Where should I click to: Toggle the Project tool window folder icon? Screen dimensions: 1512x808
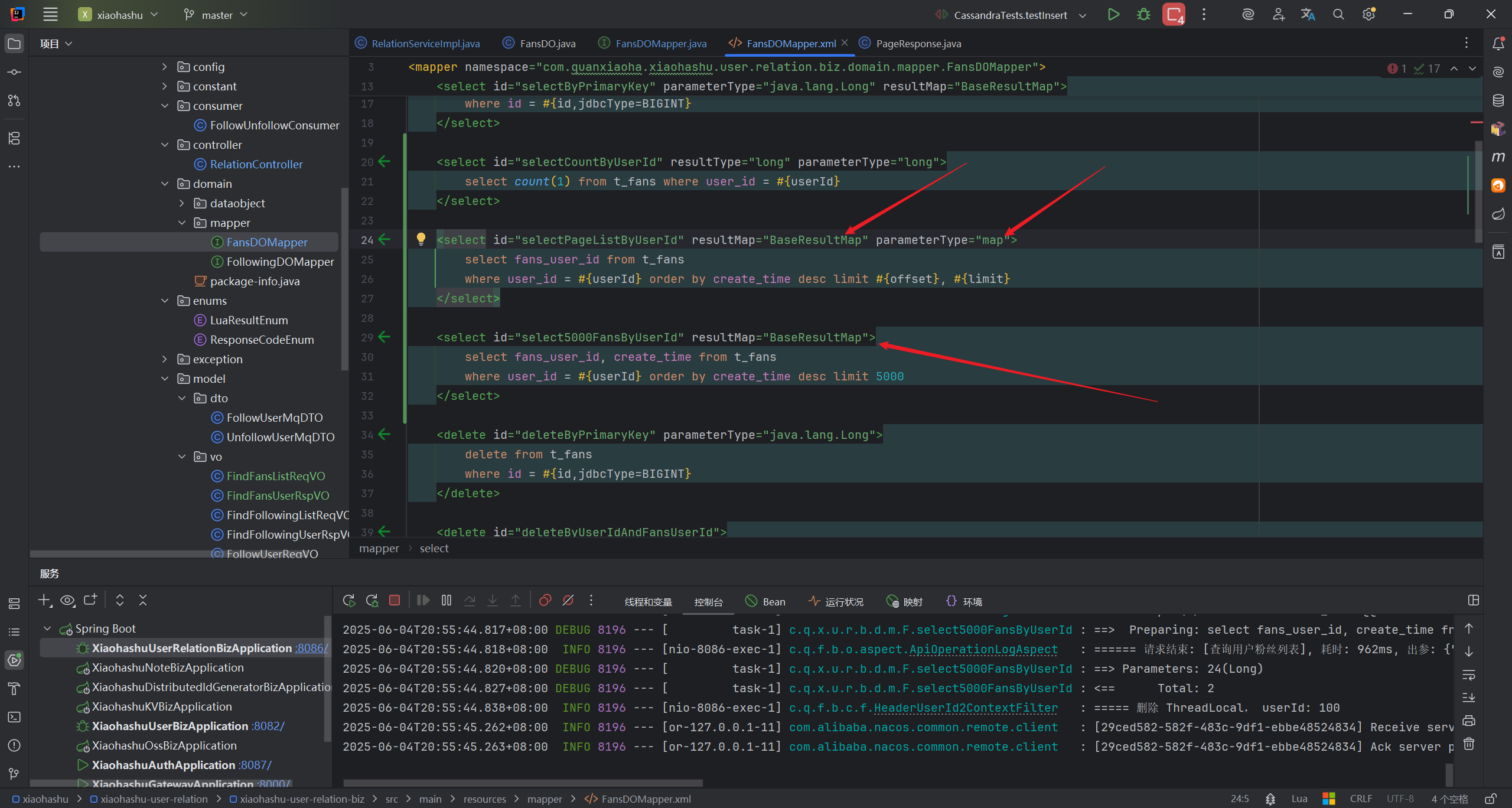click(x=14, y=44)
